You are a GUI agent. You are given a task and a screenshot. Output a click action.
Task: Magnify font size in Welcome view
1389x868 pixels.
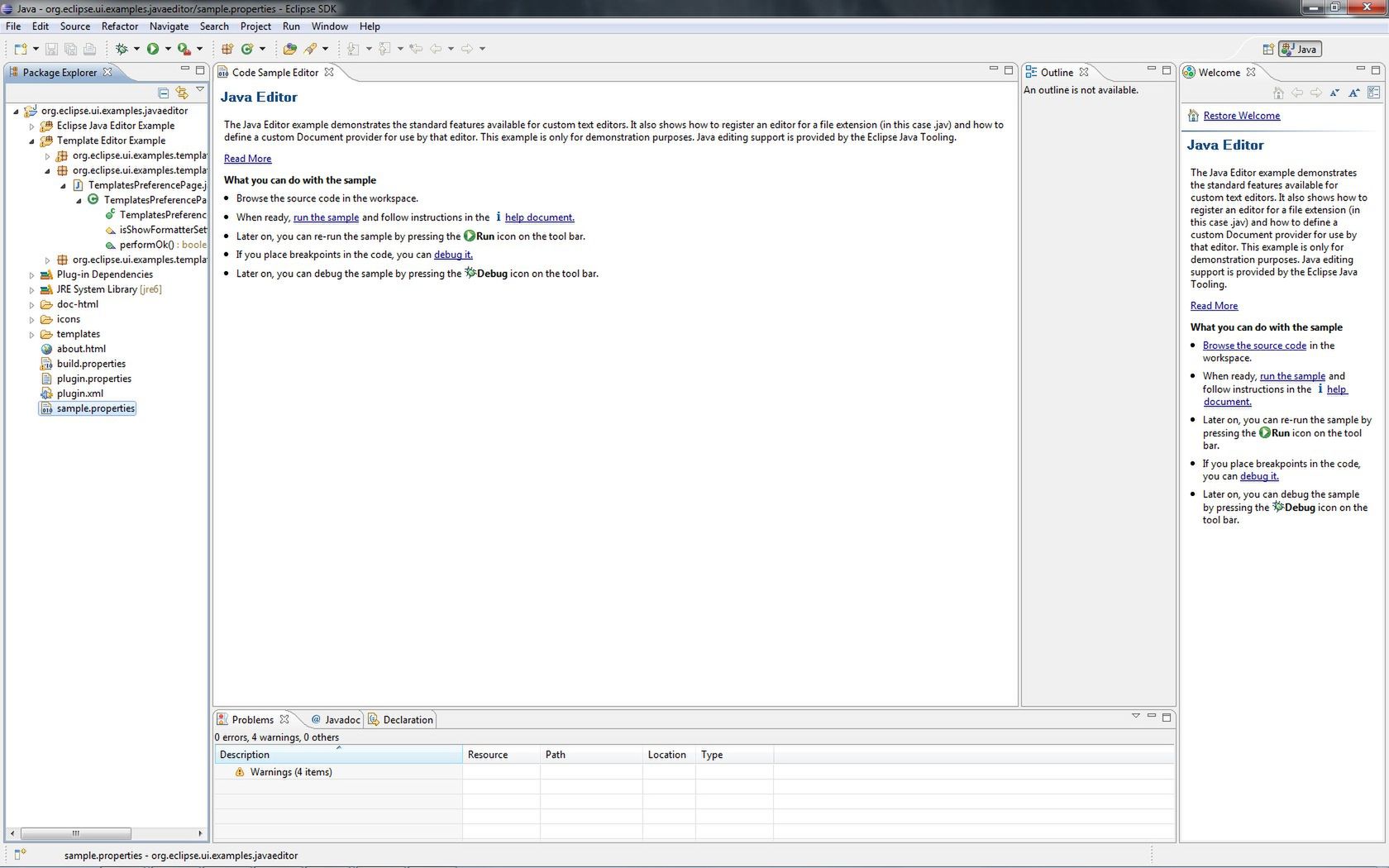pyautogui.click(x=1354, y=93)
